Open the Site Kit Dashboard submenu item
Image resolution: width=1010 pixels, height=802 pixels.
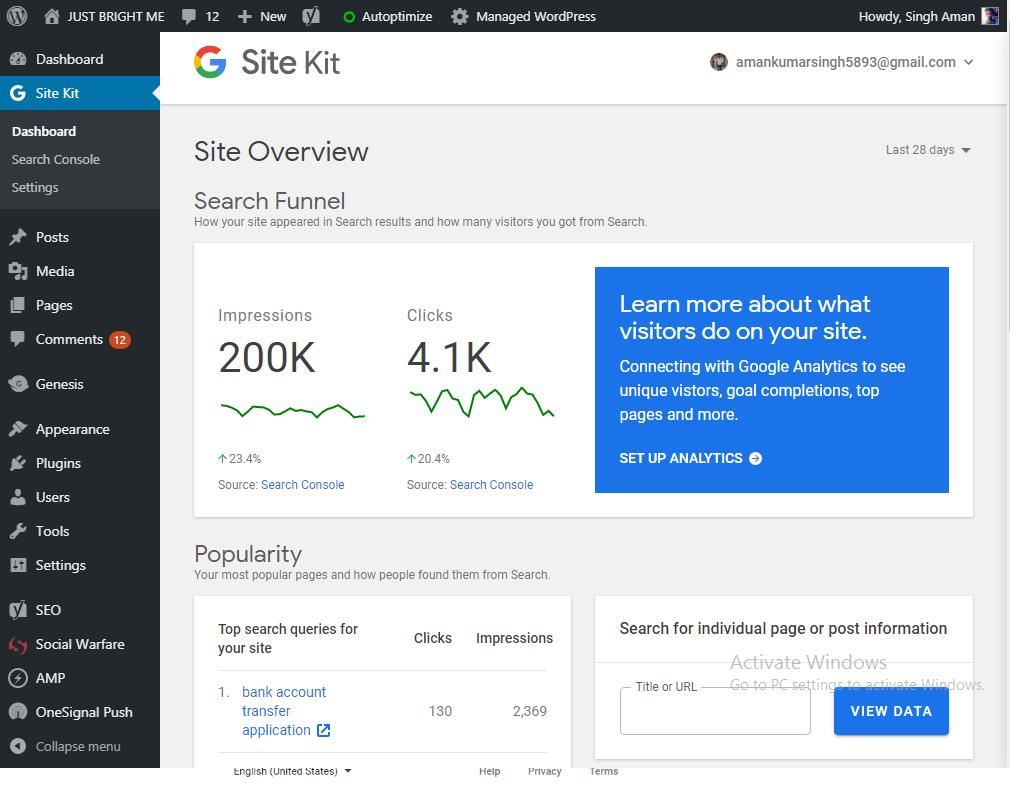(44, 131)
